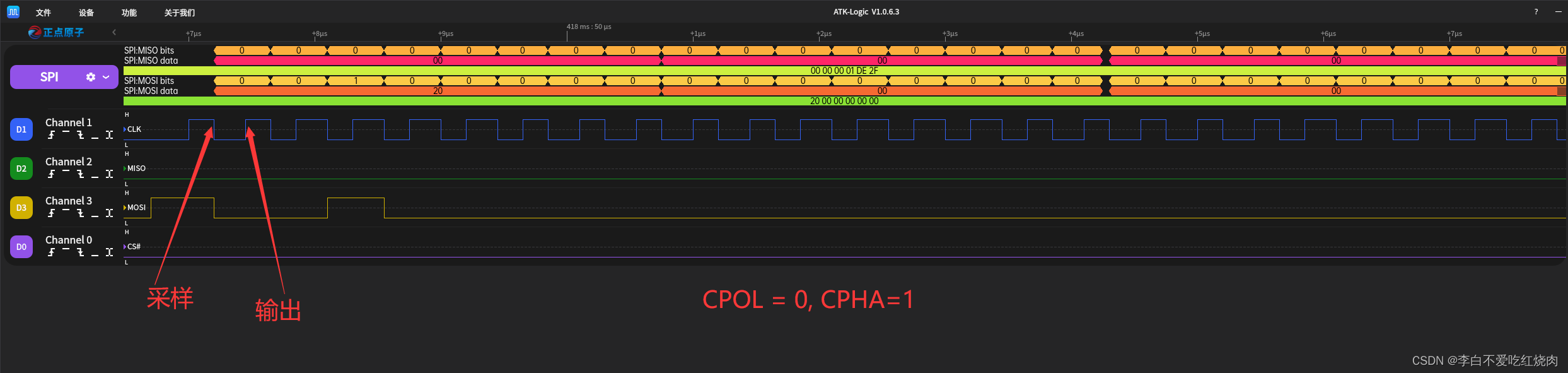
Task: Click the 418 ms : 50 µs time marker
Action: (x=589, y=27)
